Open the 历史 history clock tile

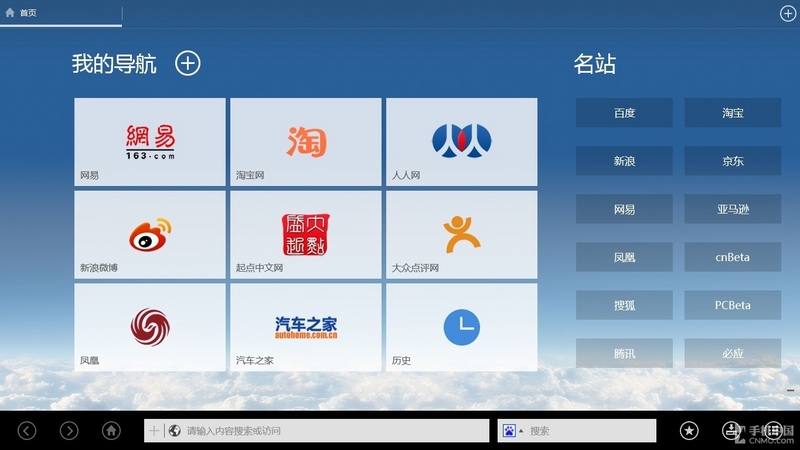tap(461, 327)
